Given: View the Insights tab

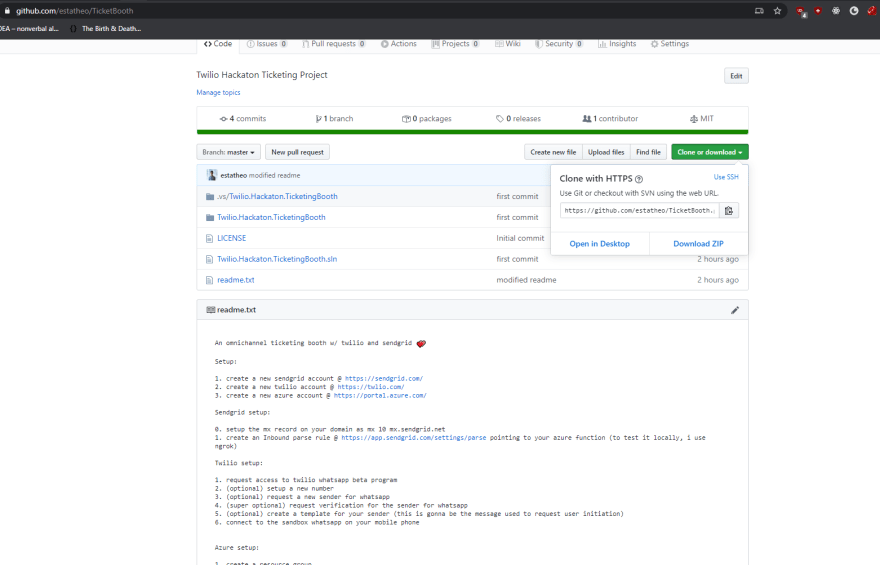Looking at the screenshot, I should tap(617, 44).
